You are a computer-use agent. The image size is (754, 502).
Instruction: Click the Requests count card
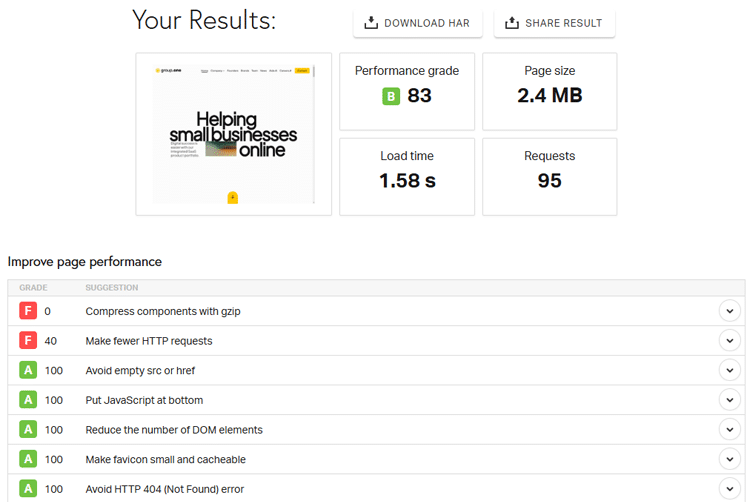[x=549, y=176]
